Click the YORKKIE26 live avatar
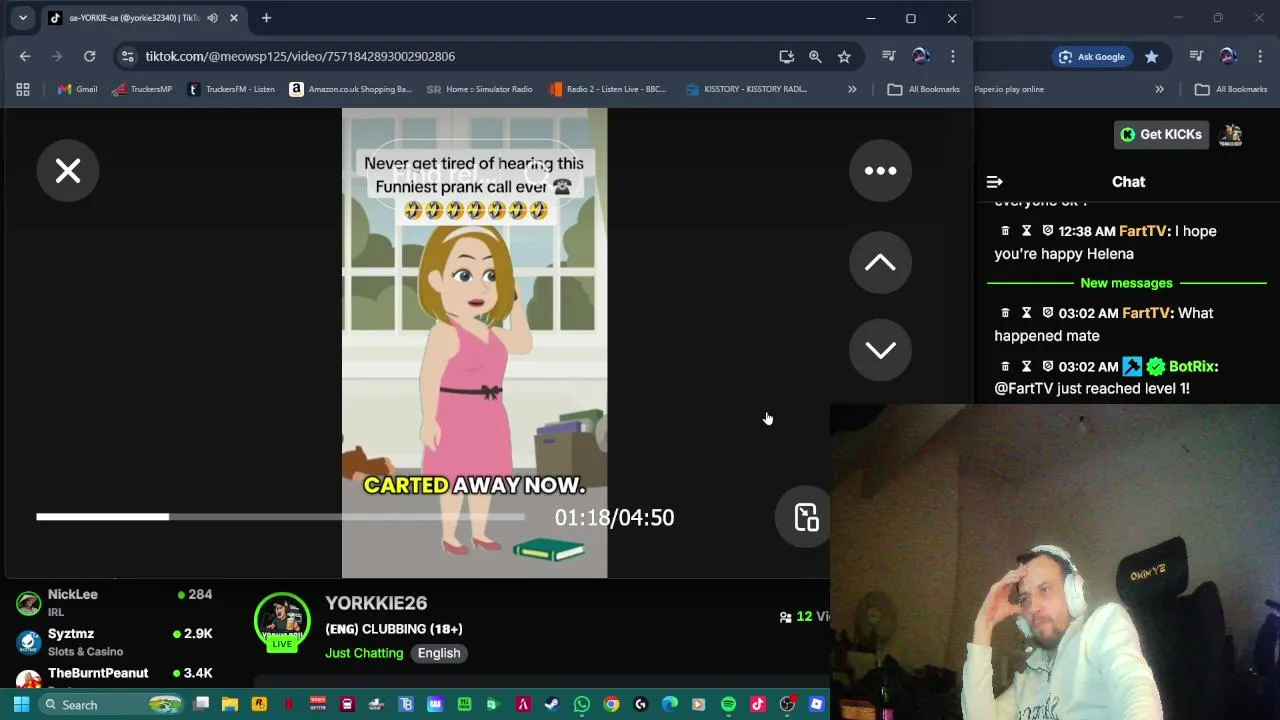Screen dimensions: 1280x720 pos(282,622)
